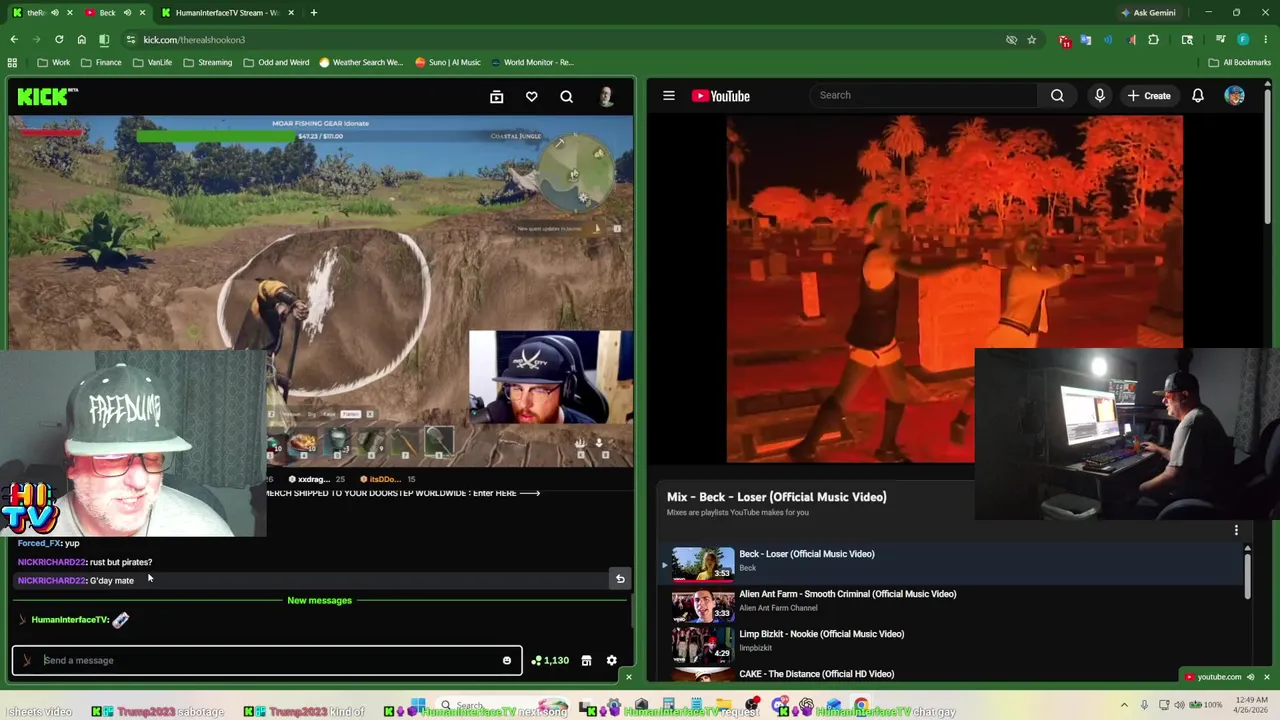Open Limp Bizkit - Nookie video title
Screen dimensions: 1280x720
coord(821,634)
